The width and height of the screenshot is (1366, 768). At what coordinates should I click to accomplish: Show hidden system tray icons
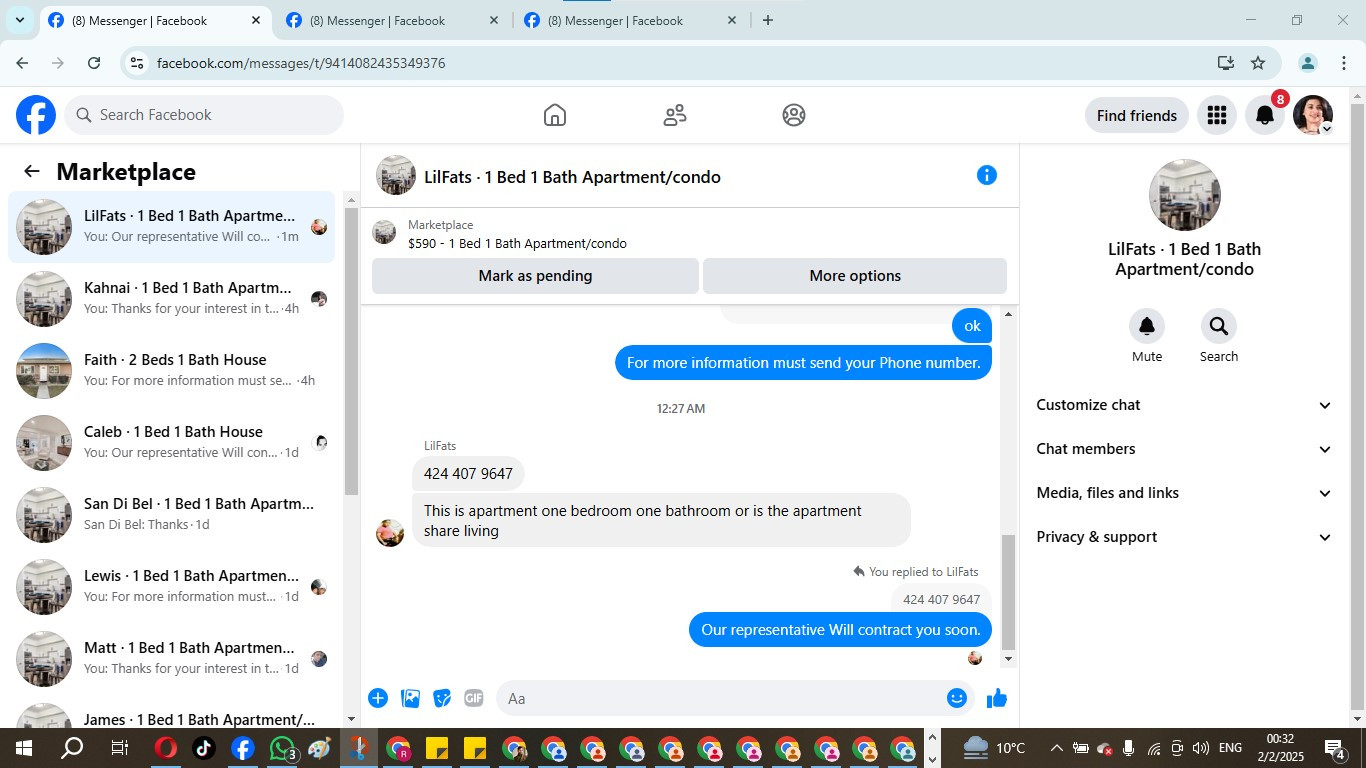tap(1056, 748)
